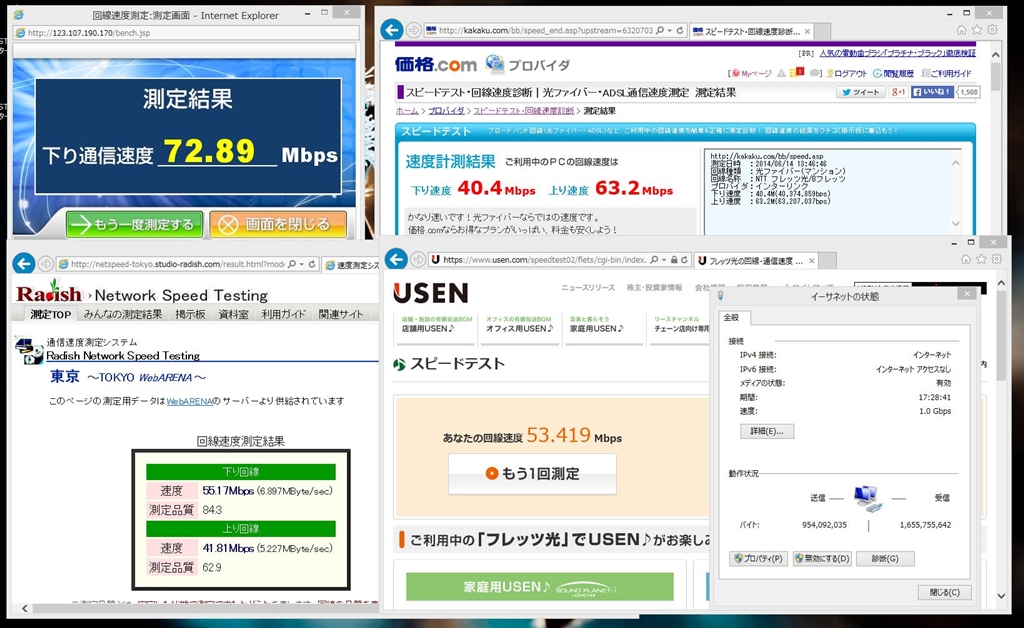Image resolution: width=1024 pixels, height=628 pixels.
Task: Refresh the Radish result page
Action: click(x=312, y=264)
